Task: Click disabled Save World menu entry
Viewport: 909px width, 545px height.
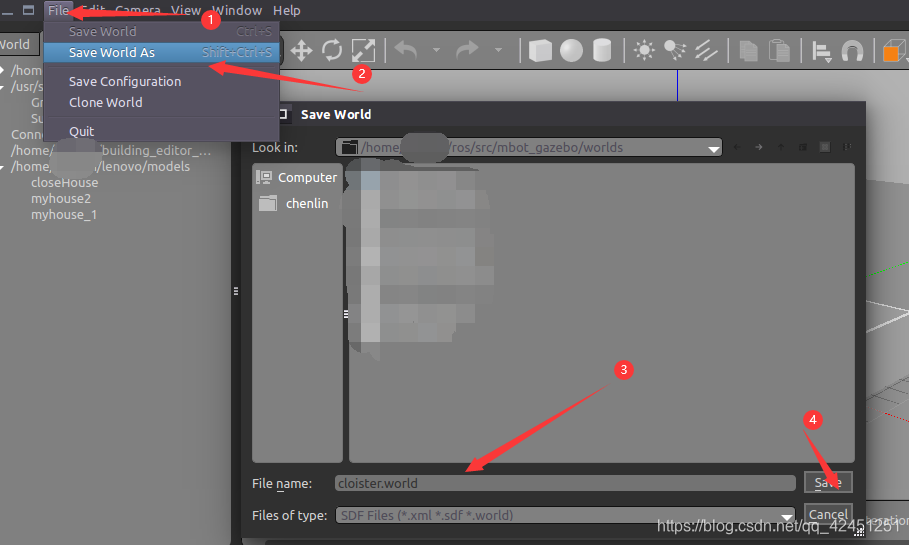Action: 162,31
